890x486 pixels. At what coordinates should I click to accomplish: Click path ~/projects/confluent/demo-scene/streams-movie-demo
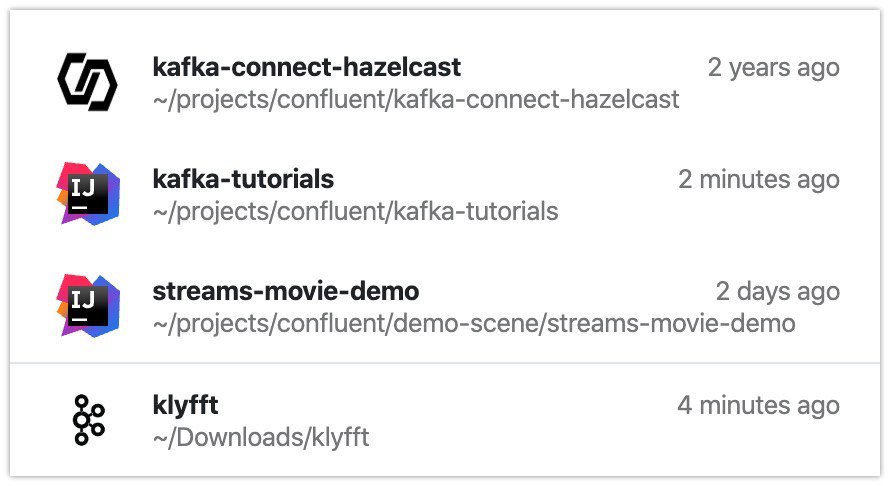tap(474, 323)
